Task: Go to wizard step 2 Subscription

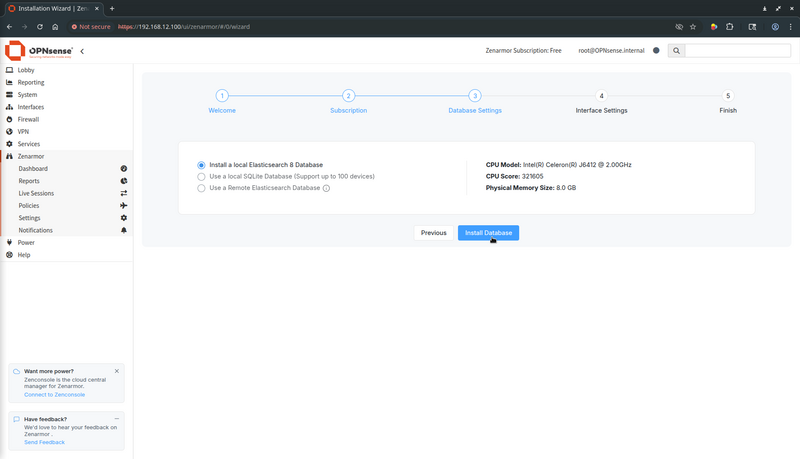Action: click(348, 95)
